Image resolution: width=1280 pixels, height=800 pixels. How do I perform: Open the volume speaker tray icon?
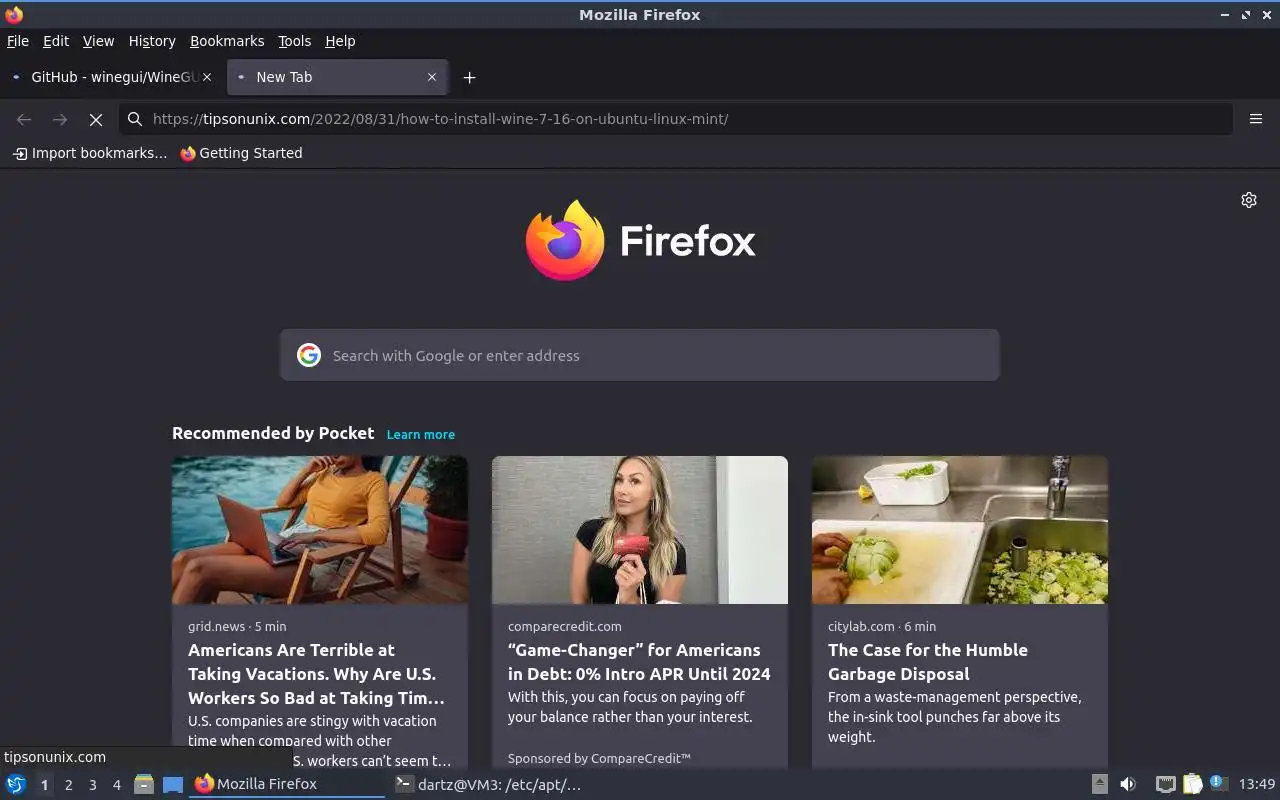point(1128,784)
